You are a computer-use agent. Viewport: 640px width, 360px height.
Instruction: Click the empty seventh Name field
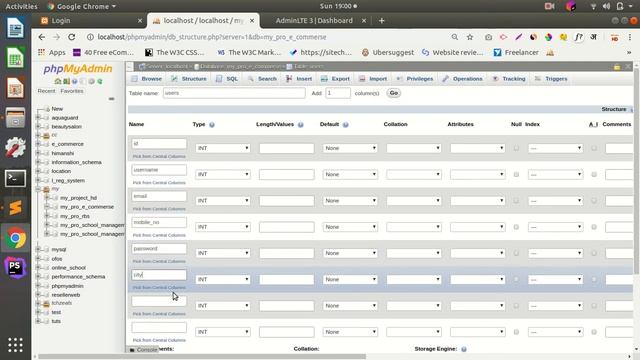point(159,301)
